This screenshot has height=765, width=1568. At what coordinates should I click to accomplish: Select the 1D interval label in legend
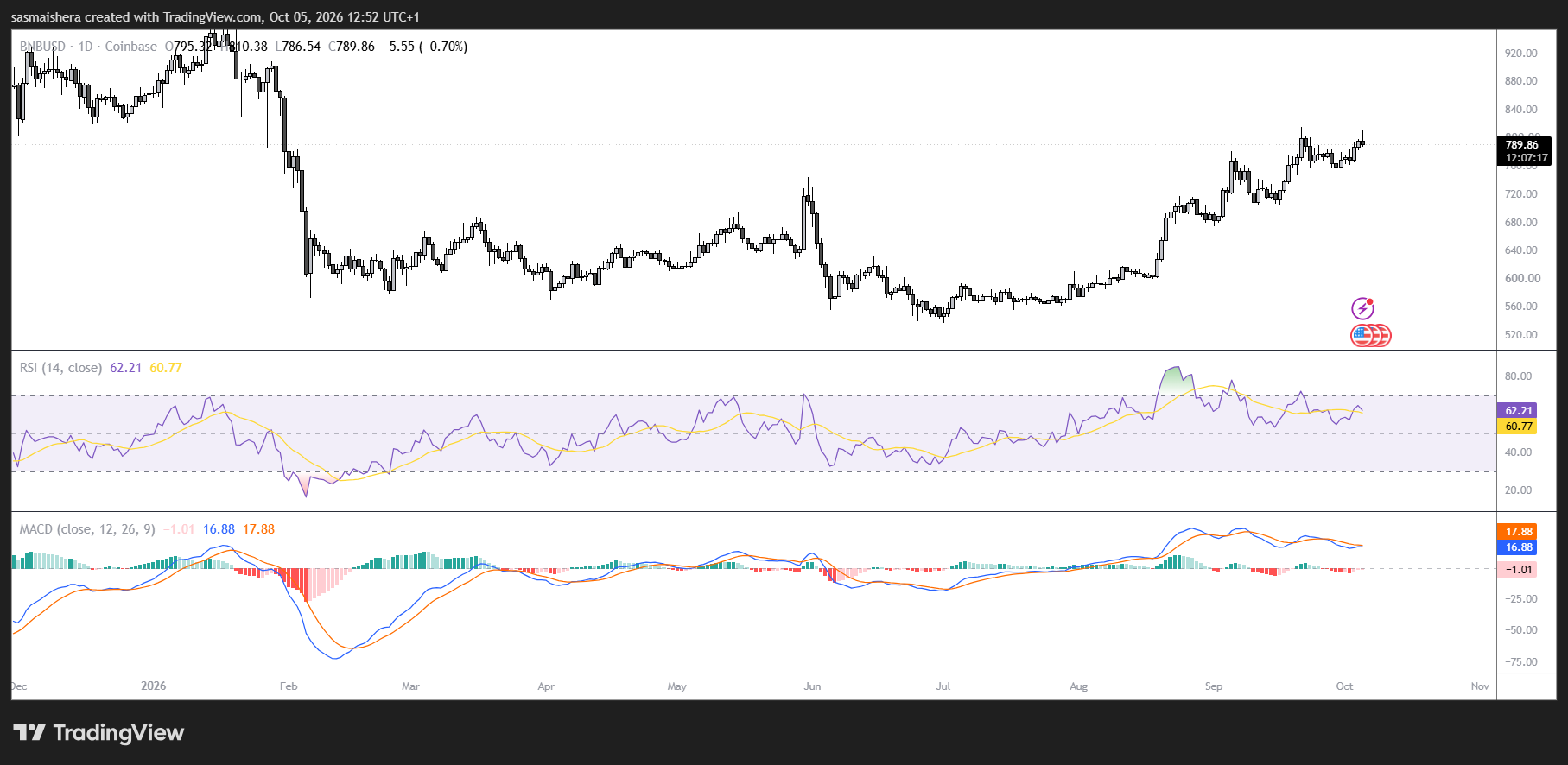[86, 47]
